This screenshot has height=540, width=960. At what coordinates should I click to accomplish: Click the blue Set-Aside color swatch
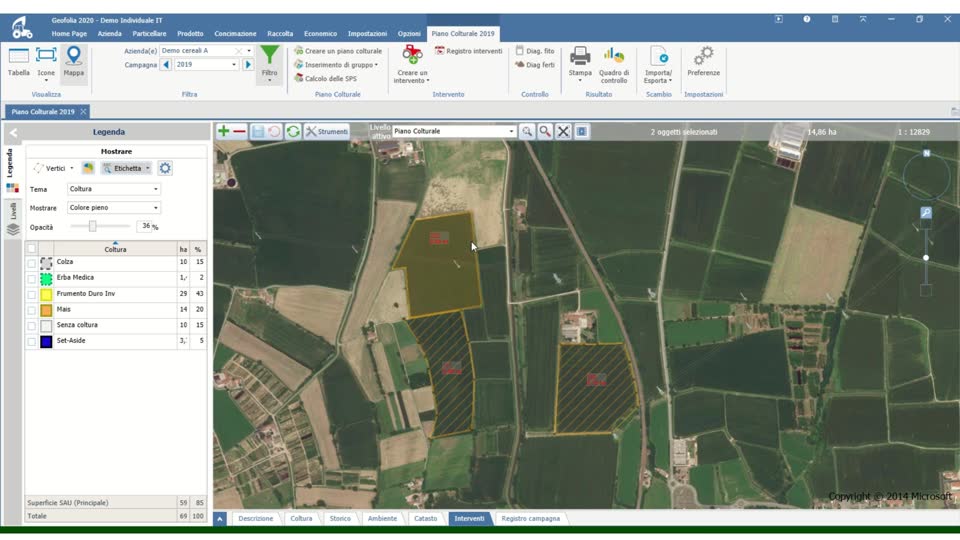coord(46,342)
